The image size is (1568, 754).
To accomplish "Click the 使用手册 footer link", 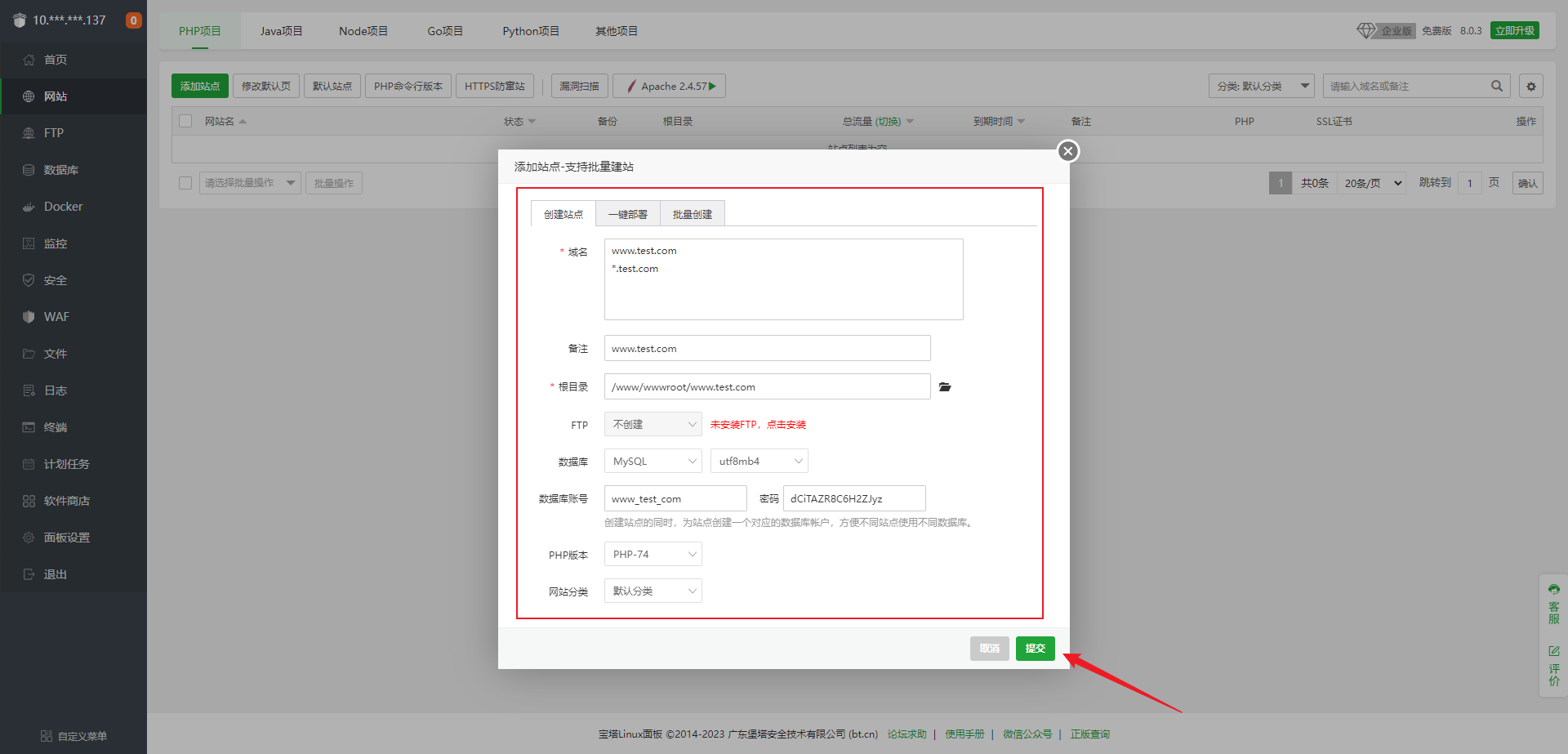I will coord(964,734).
